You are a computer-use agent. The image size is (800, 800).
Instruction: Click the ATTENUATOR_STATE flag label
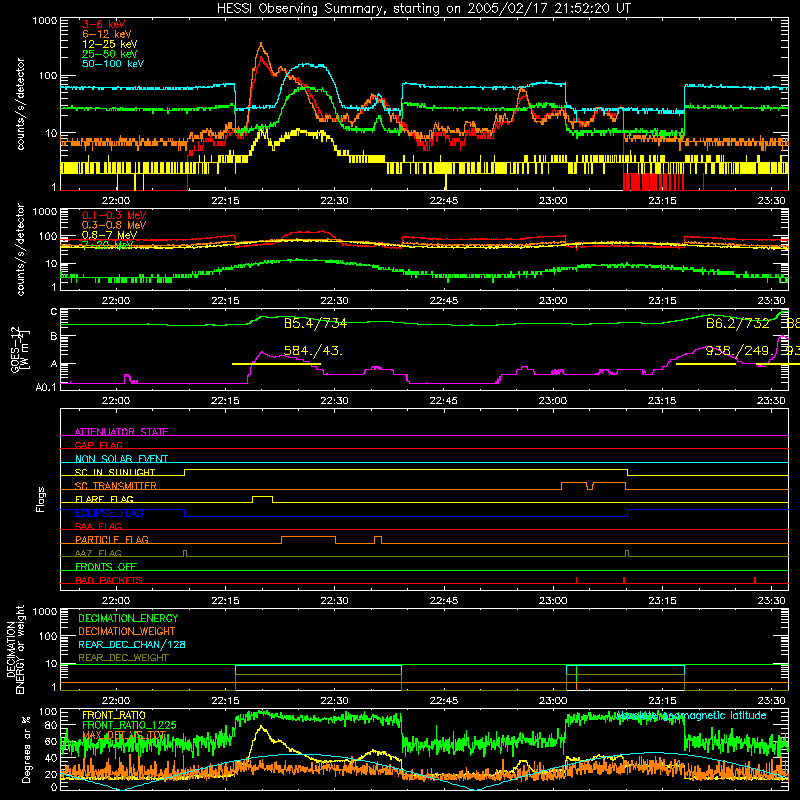coord(121,432)
